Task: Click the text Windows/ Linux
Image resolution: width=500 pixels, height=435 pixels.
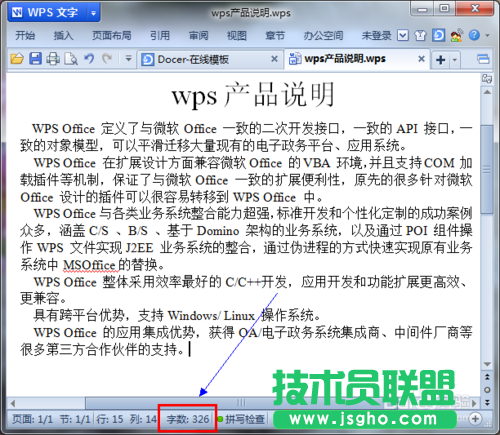Action: click(x=211, y=315)
